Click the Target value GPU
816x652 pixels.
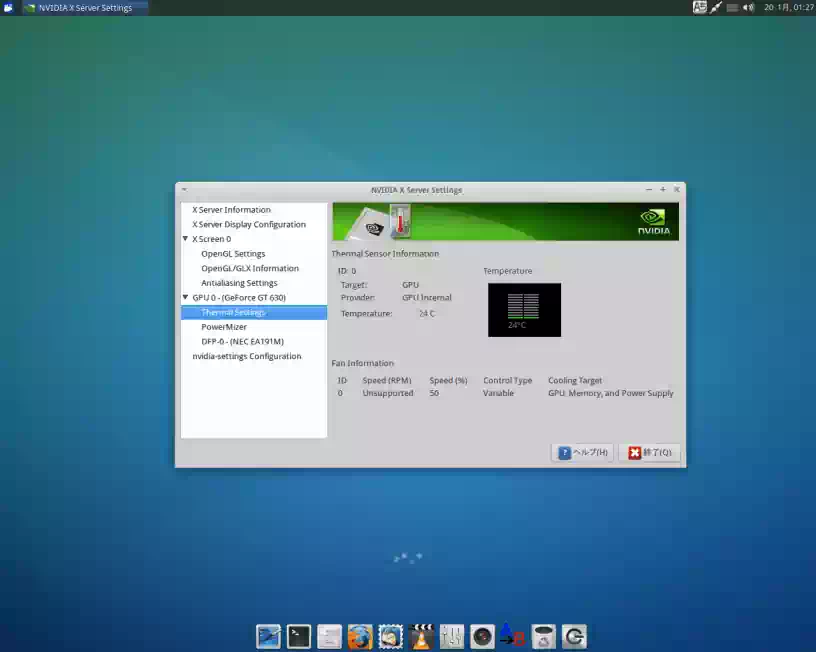(410, 285)
